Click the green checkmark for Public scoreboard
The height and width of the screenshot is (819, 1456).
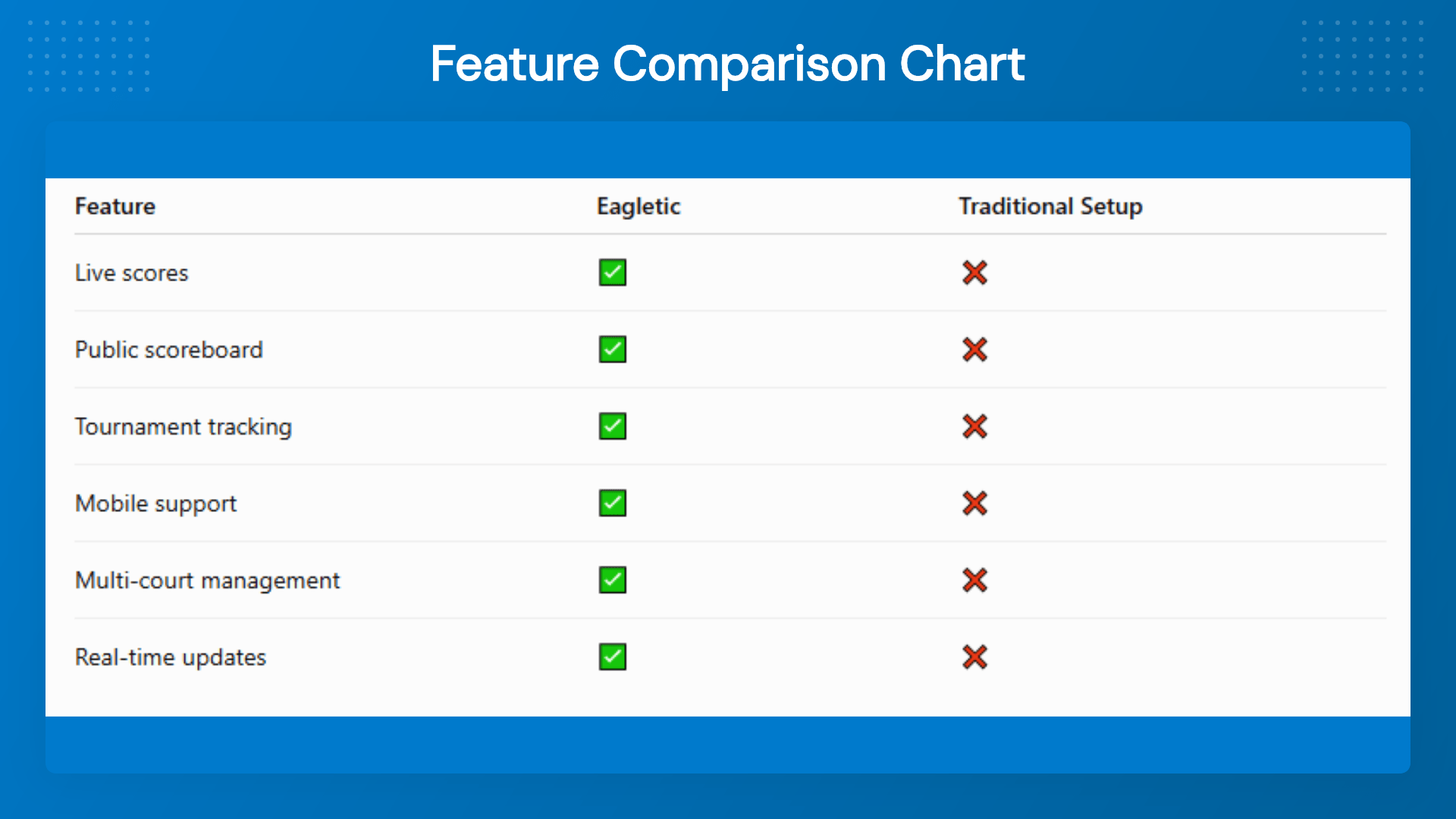(612, 350)
